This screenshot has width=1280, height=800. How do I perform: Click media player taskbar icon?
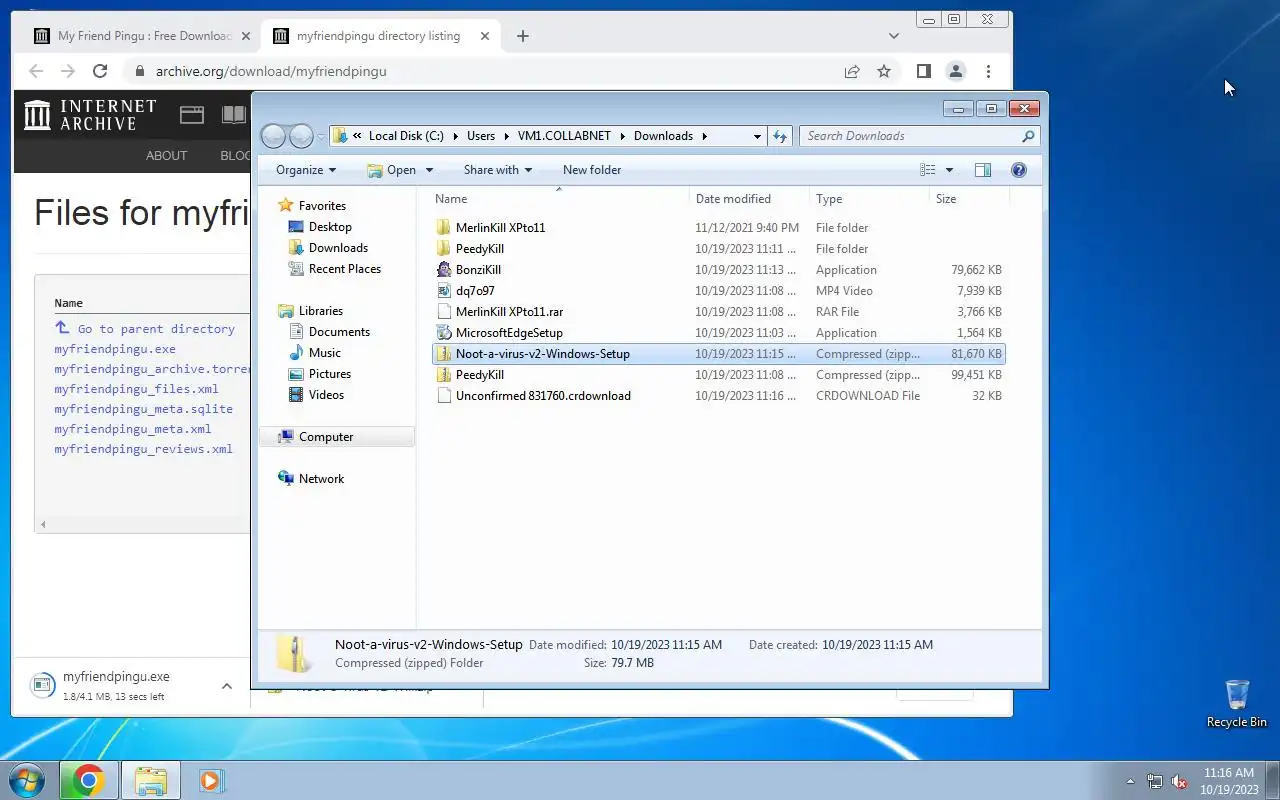(x=211, y=780)
